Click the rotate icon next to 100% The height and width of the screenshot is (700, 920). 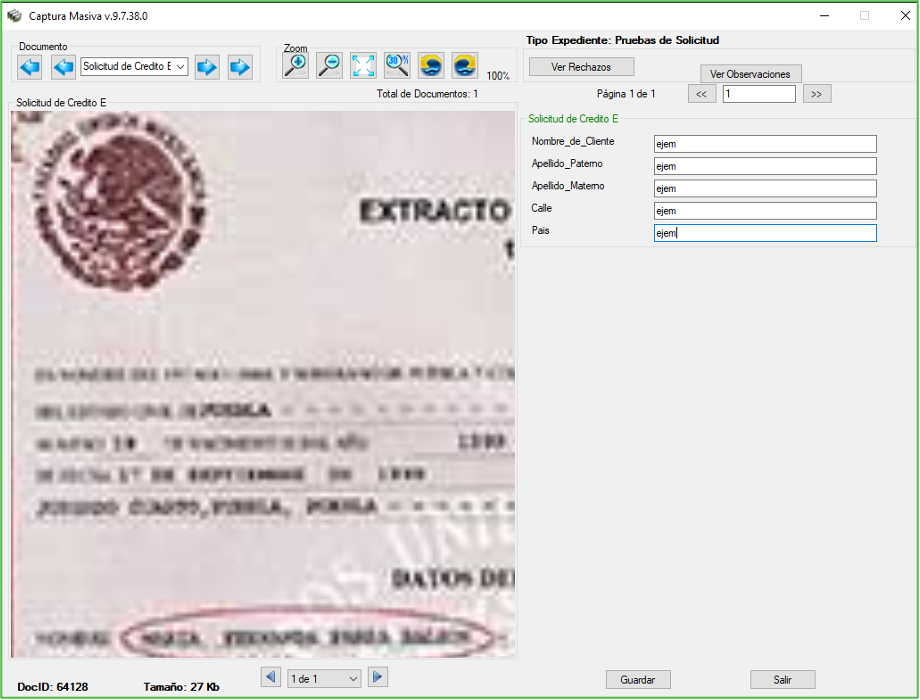[x=464, y=66]
